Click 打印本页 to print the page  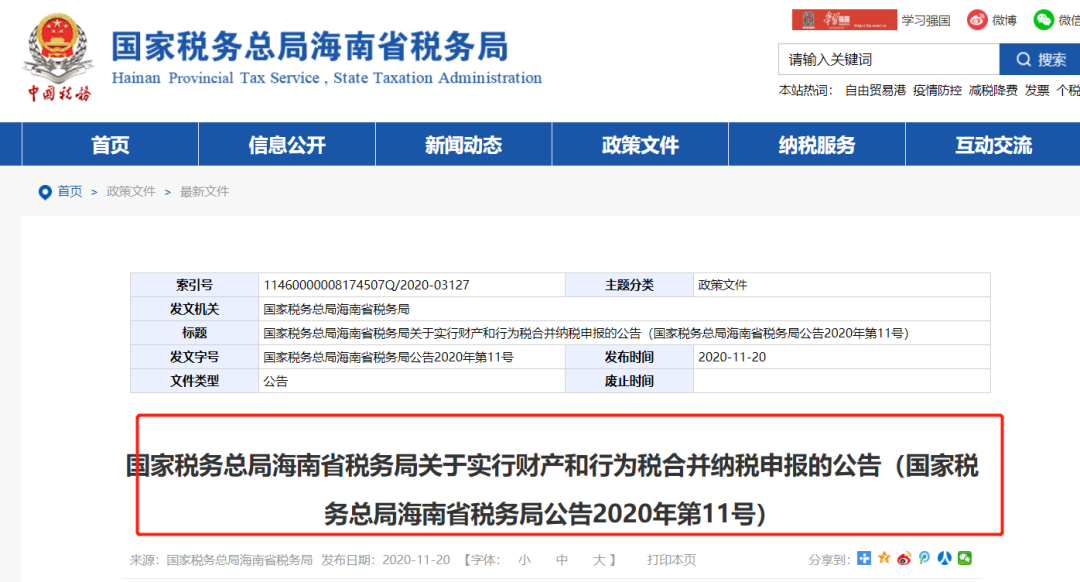click(673, 559)
